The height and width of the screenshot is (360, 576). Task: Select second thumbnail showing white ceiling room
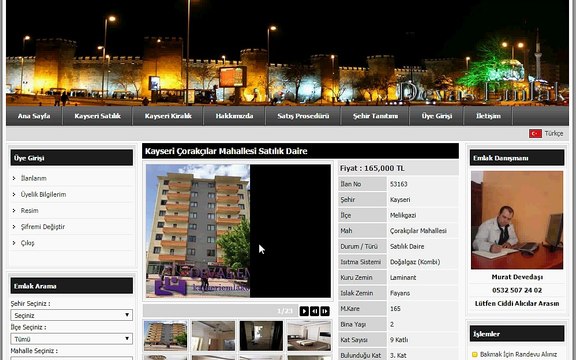[x=213, y=336]
